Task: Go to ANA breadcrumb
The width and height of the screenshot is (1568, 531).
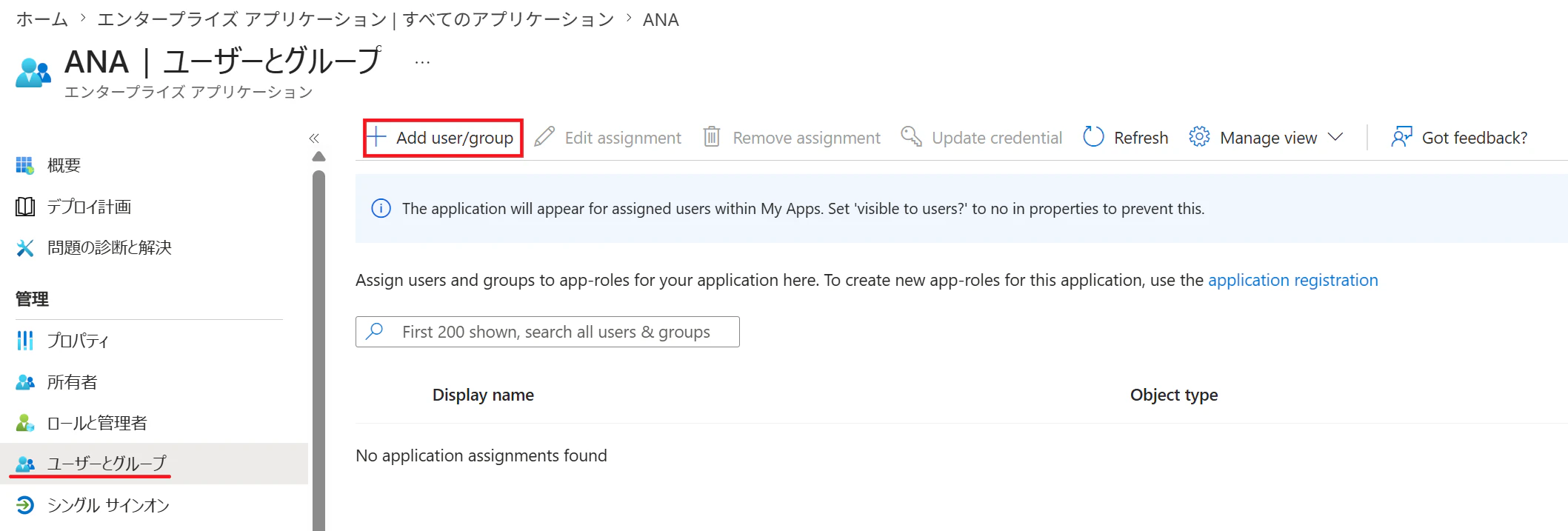Action: click(x=661, y=20)
